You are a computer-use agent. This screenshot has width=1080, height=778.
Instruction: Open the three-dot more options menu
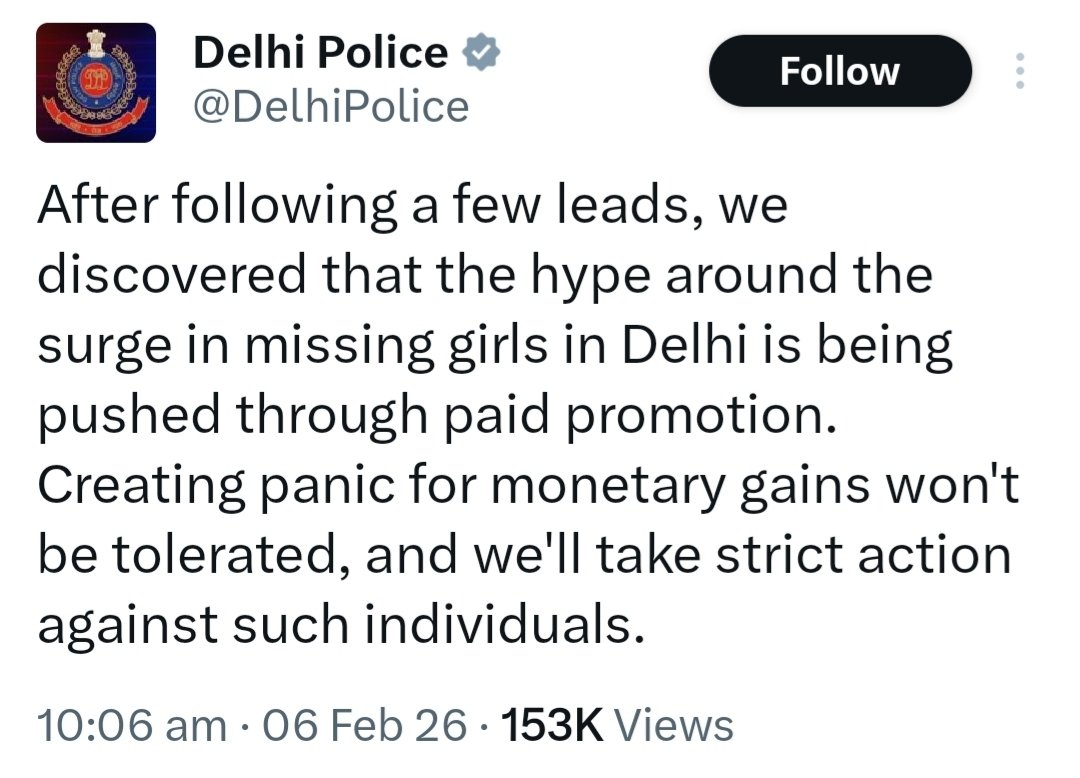pyautogui.click(x=1019, y=71)
